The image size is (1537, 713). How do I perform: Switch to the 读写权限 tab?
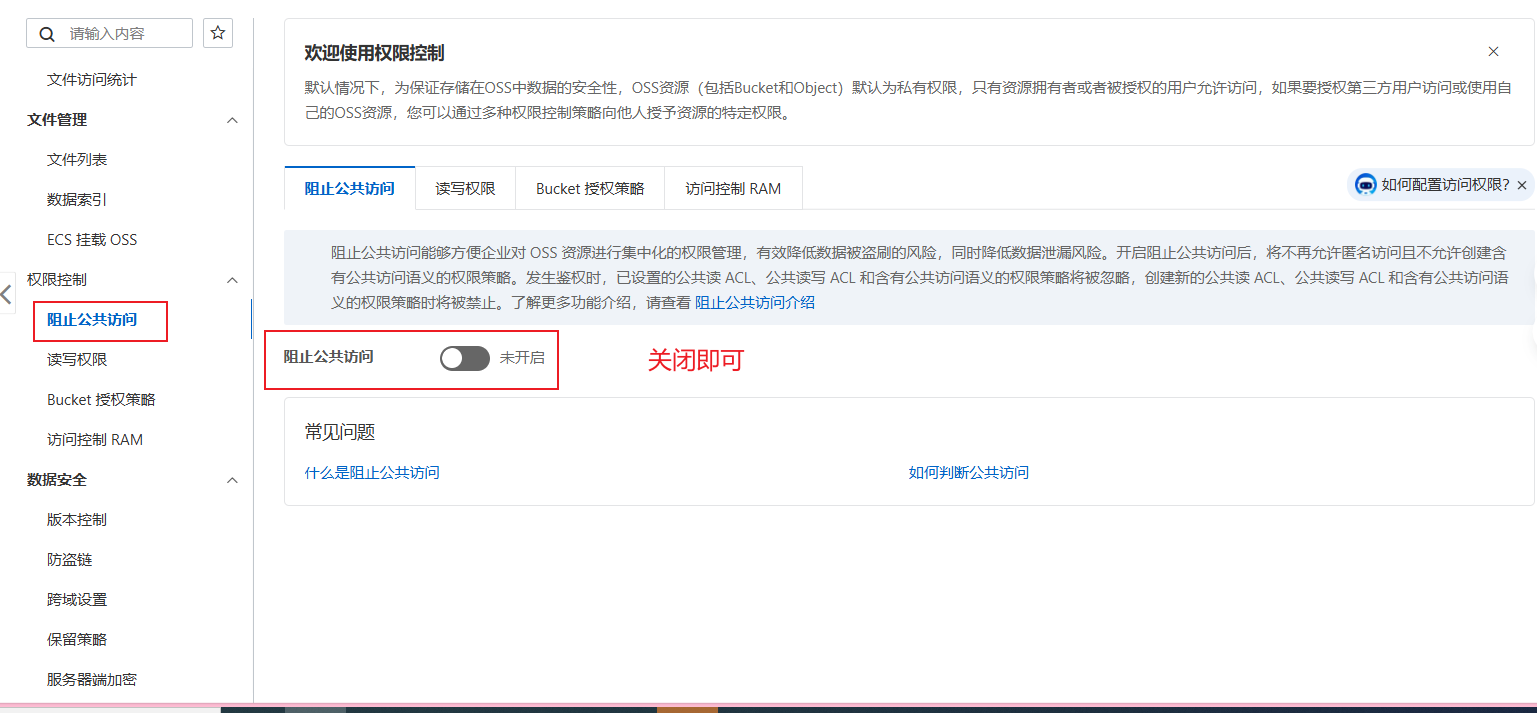pos(465,188)
